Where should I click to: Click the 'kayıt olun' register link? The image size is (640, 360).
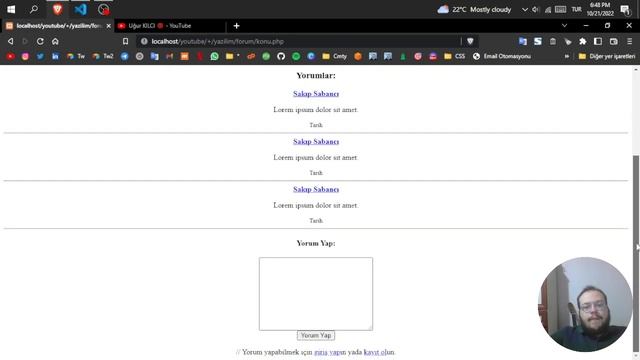[x=379, y=352]
